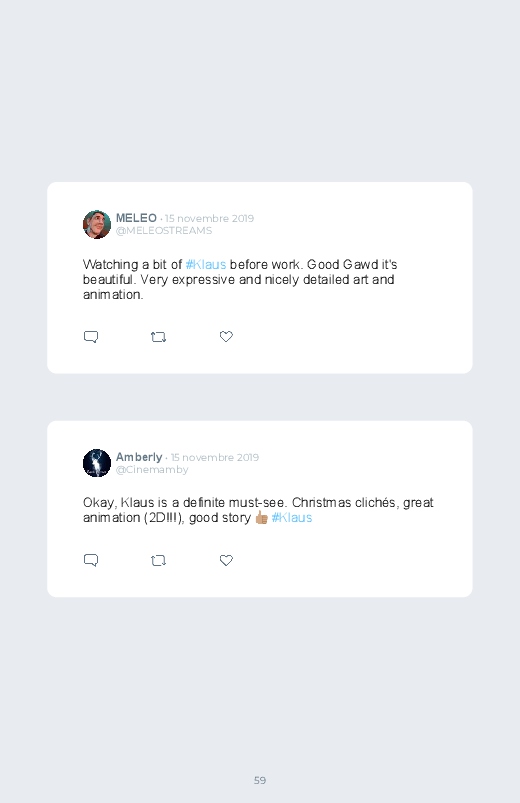The height and width of the screenshot is (803, 520).
Task: Click the 15 novembre 2019 date on Amberly's tweet
Action: (215, 457)
